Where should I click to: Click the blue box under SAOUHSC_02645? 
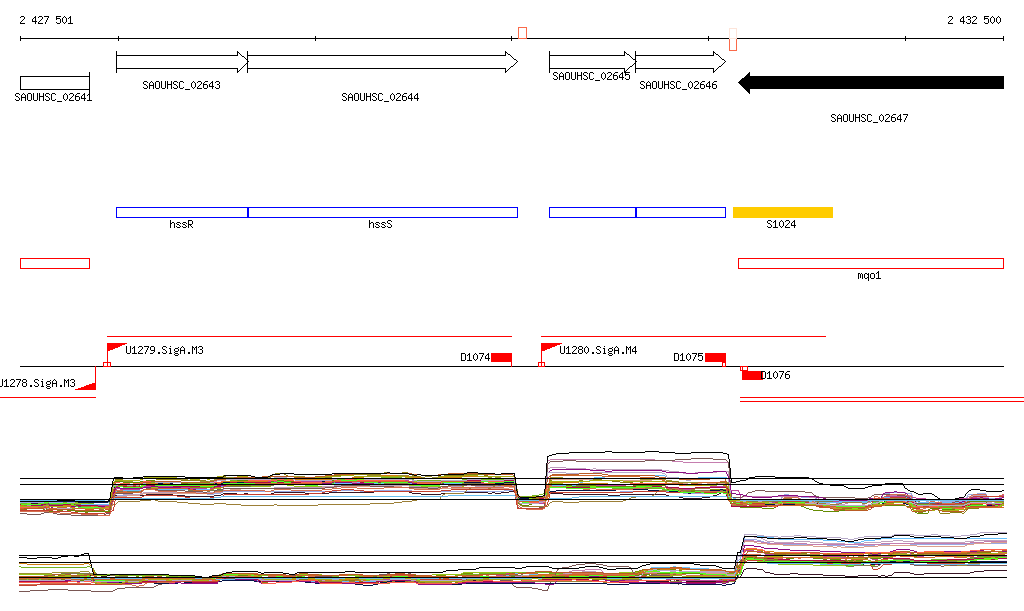pos(592,212)
